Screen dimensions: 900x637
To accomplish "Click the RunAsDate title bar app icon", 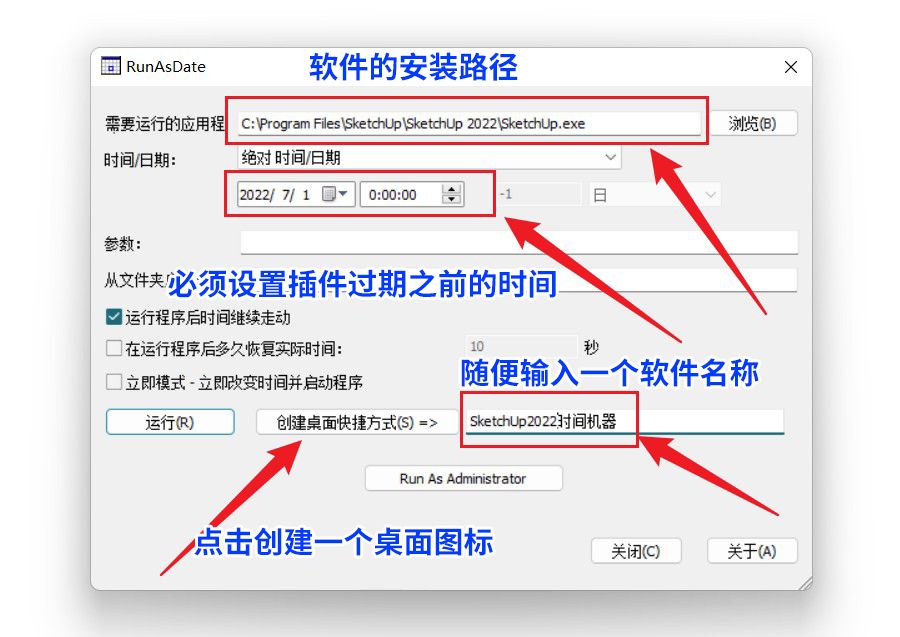I will coord(111,66).
